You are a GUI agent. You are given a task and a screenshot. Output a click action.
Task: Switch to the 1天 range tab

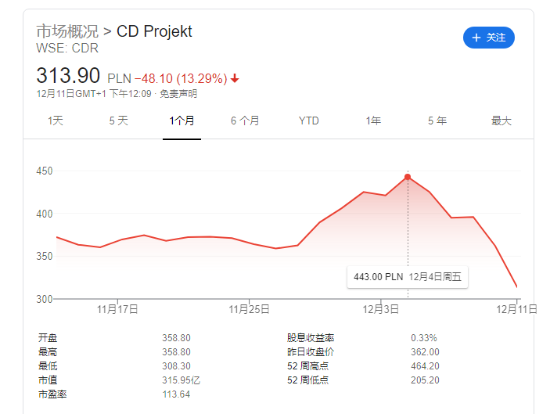click(55, 121)
